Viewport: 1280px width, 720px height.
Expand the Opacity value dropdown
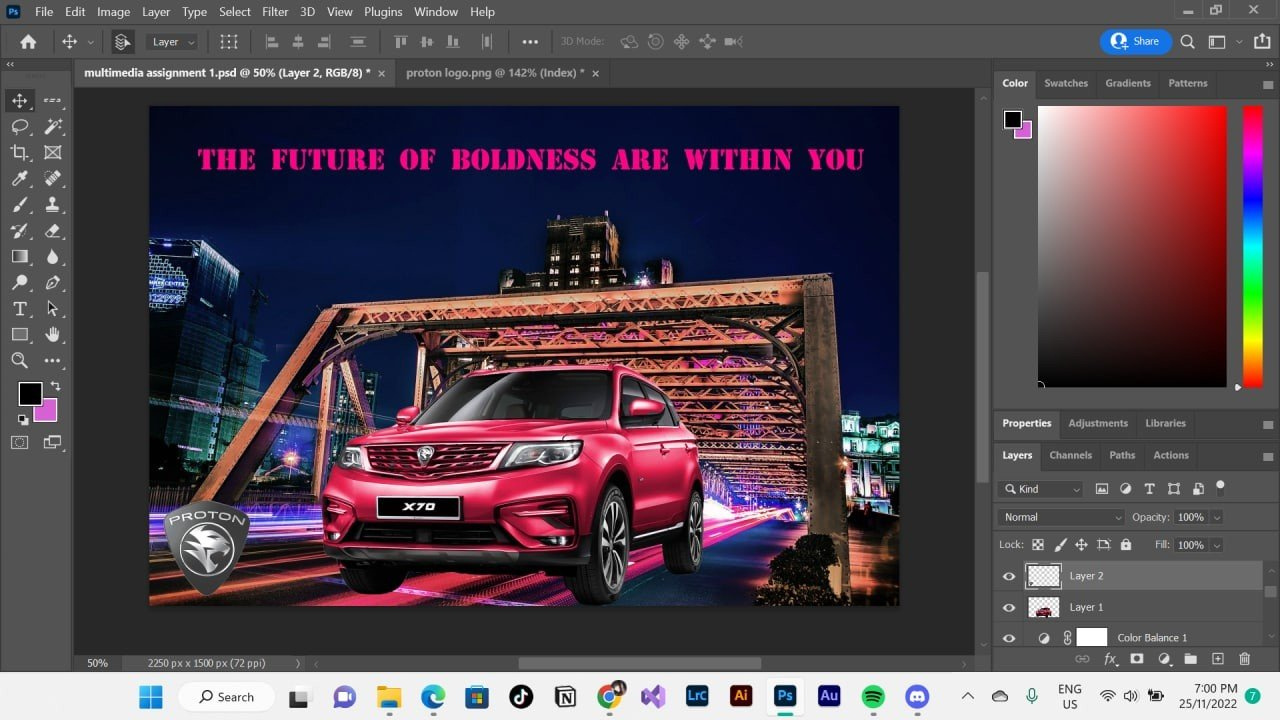coord(1217,517)
